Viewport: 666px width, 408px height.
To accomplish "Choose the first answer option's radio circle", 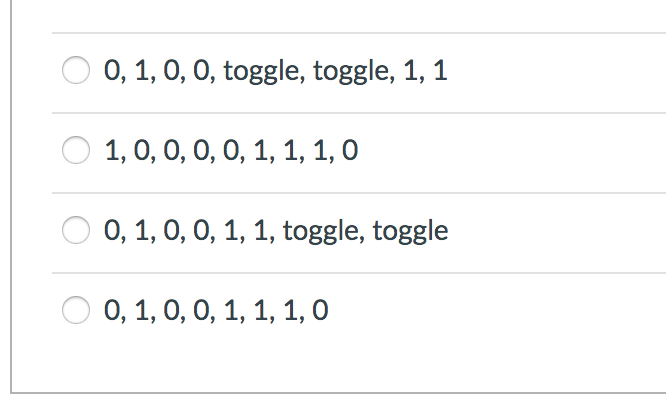I will pyautogui.click(x=77, y=72).
